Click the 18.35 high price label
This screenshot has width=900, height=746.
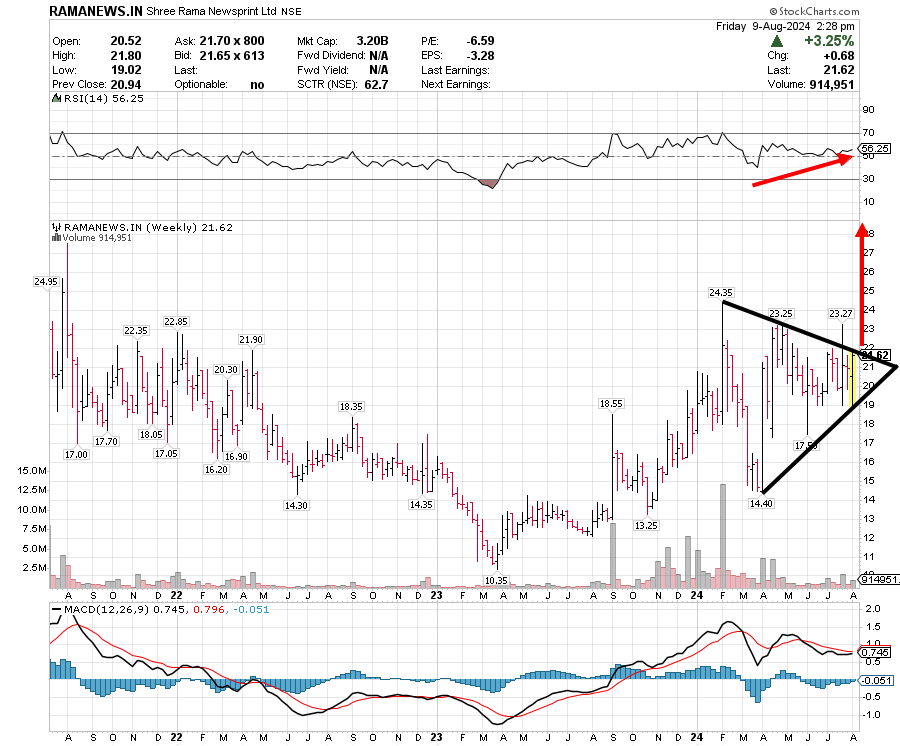(351, 406)
